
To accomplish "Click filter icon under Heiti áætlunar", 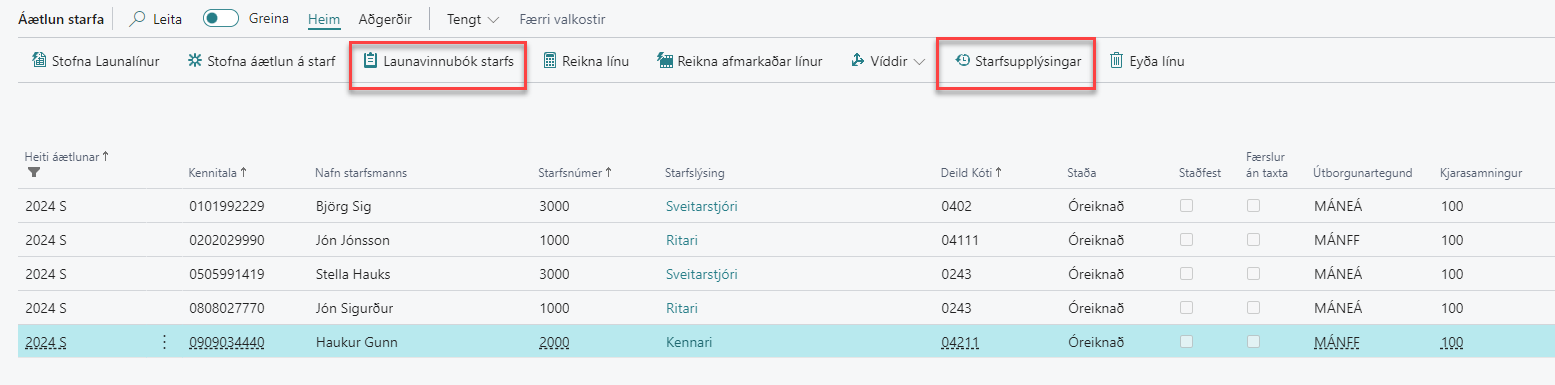I will coord(32,172).
